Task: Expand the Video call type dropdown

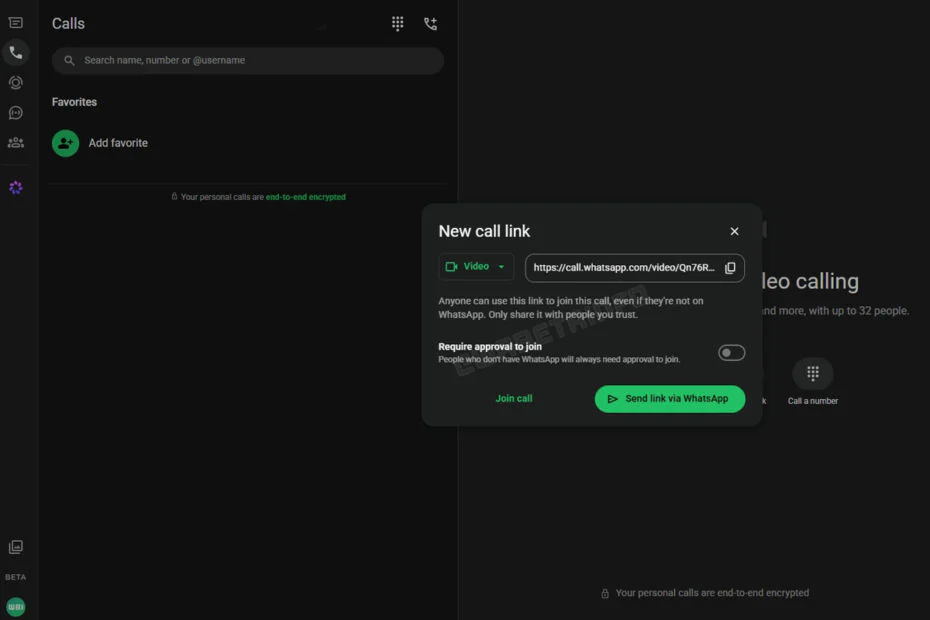Action: point(476,266)
